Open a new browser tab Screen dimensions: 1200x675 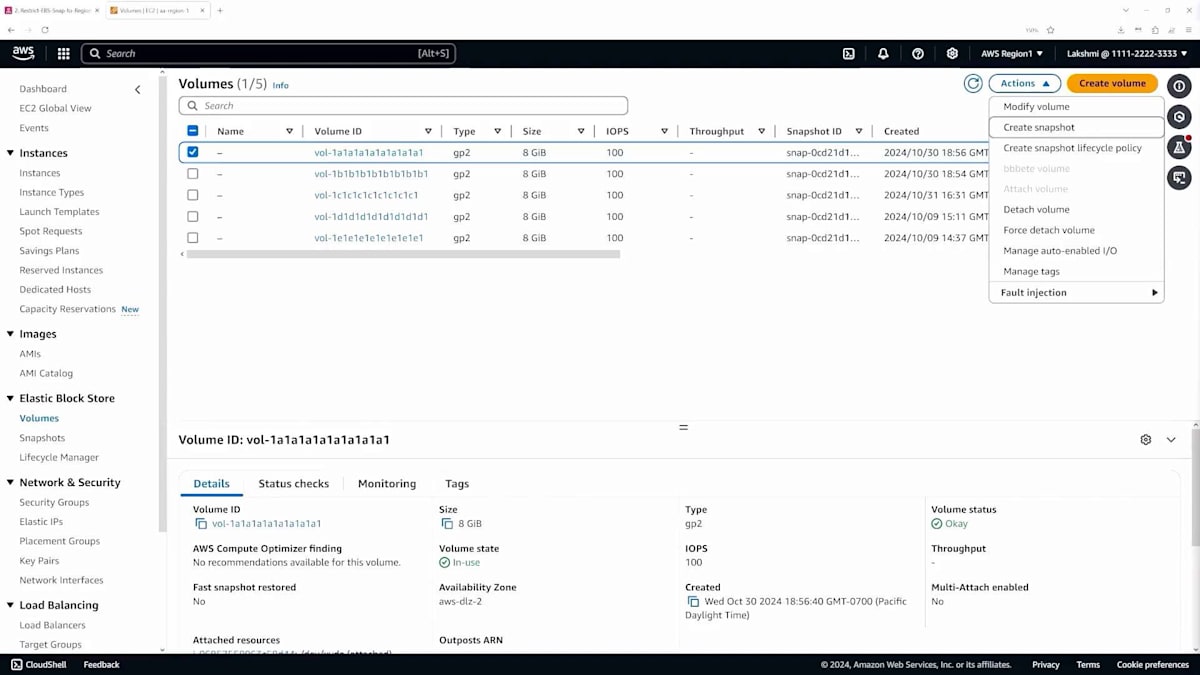pyautogui.click(x=220, y=10)
